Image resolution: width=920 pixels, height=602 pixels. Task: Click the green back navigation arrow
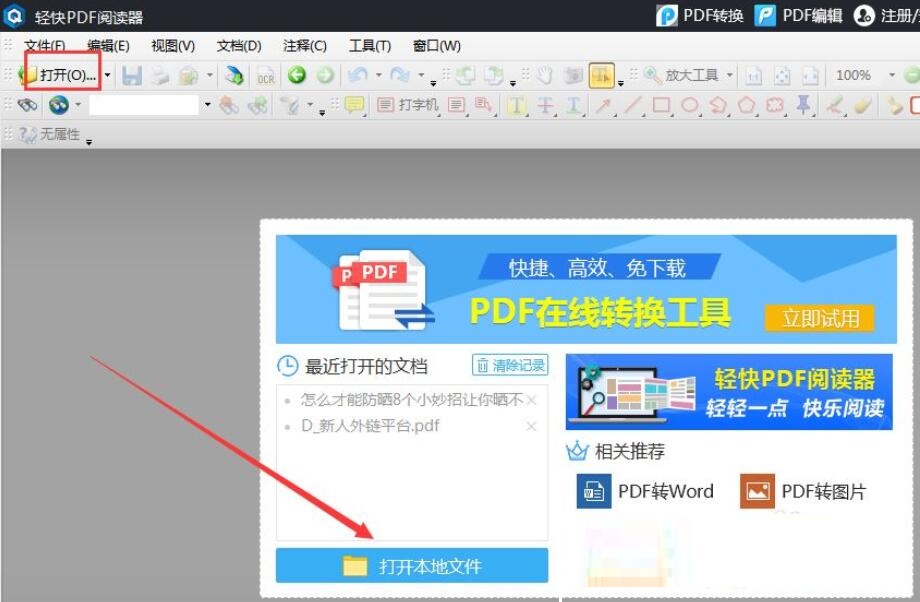[x=297, y=75]
